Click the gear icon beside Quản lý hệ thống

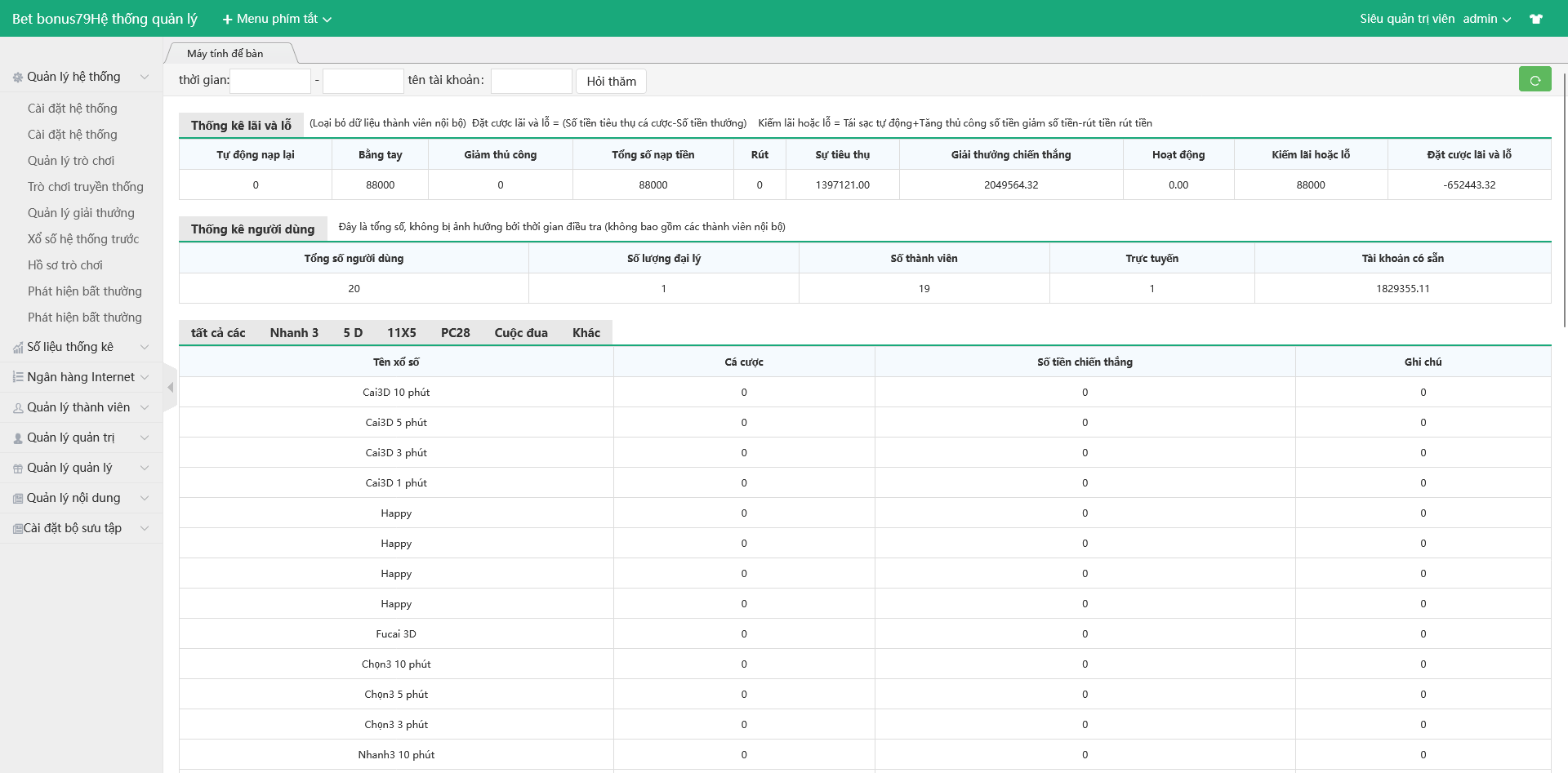point(18,78)
